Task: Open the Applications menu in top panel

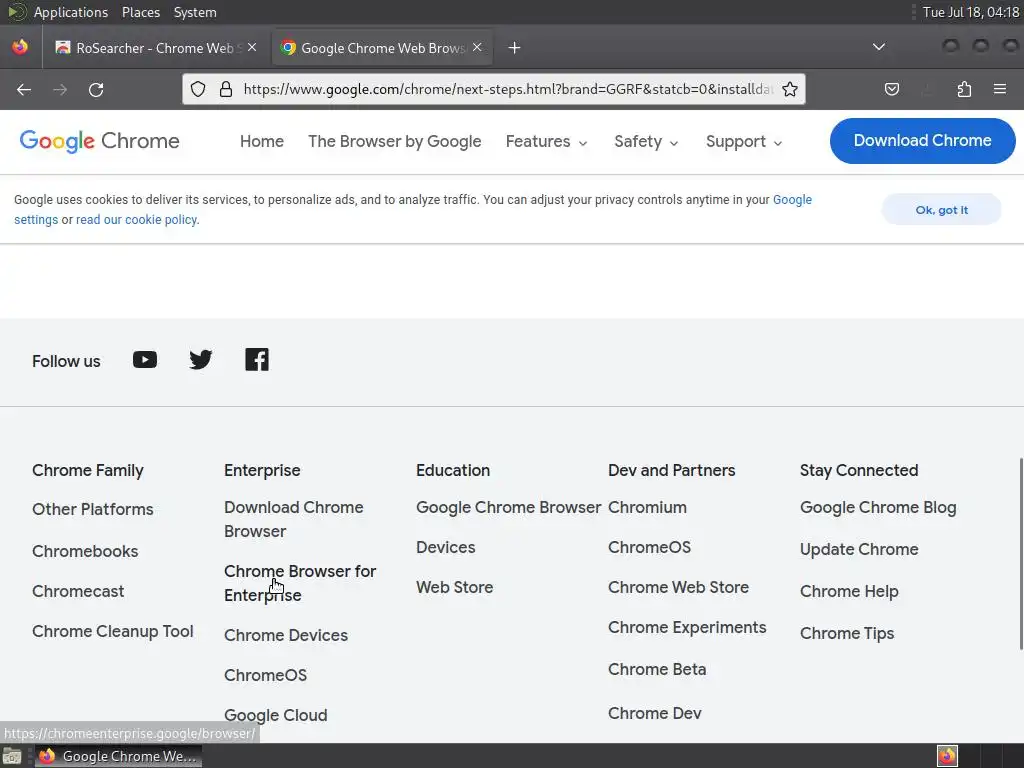Action: 70,12
